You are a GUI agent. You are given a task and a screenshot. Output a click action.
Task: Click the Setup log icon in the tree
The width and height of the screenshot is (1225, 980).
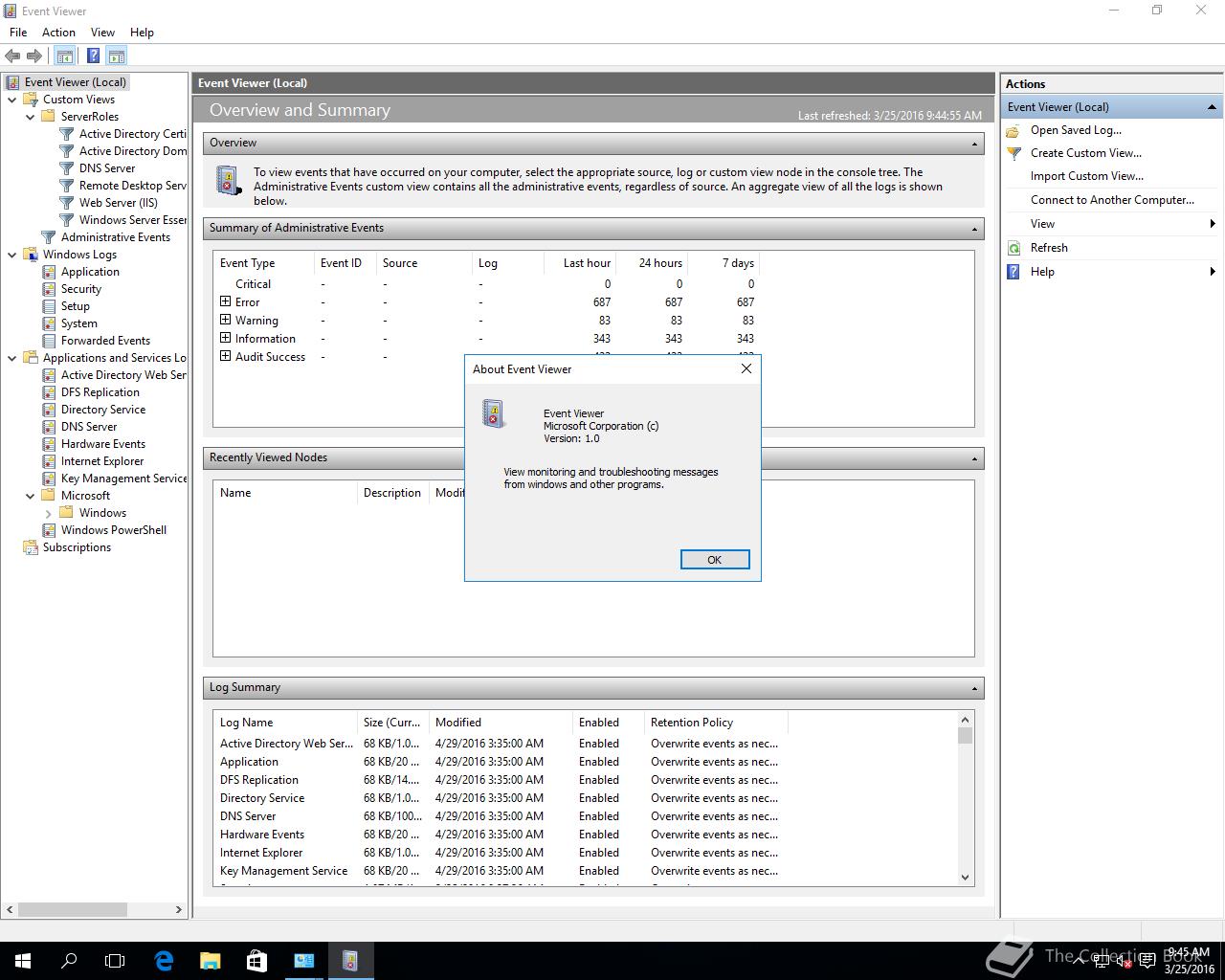tap(49, 306)
